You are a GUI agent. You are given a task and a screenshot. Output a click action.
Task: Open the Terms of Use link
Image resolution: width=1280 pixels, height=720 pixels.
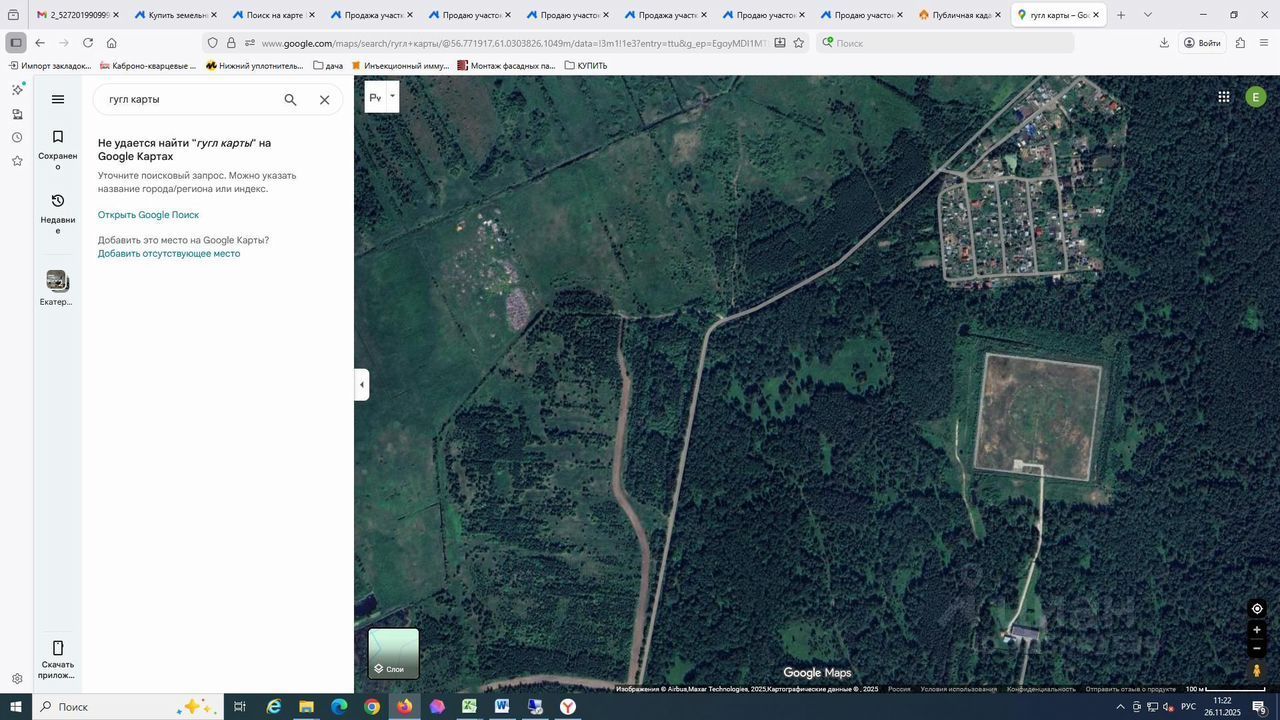click(958, 689)
